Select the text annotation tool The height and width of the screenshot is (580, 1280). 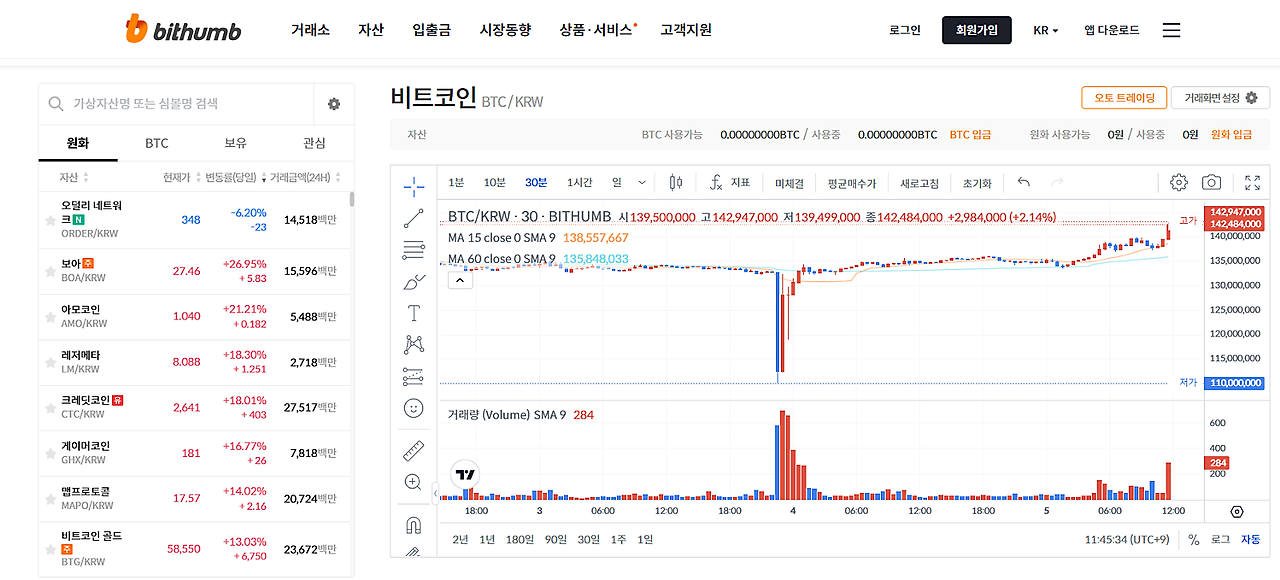click(x=414, y=314)
